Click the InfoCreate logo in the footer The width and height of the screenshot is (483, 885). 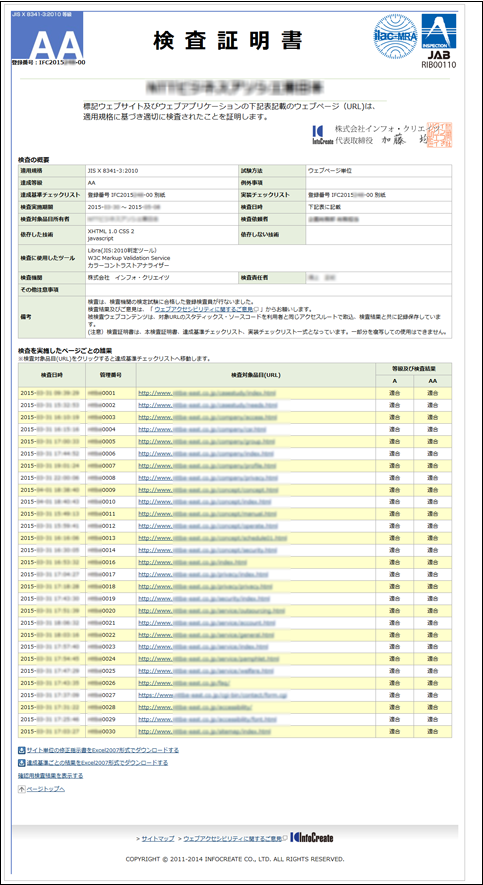click(x=311, y=838)
